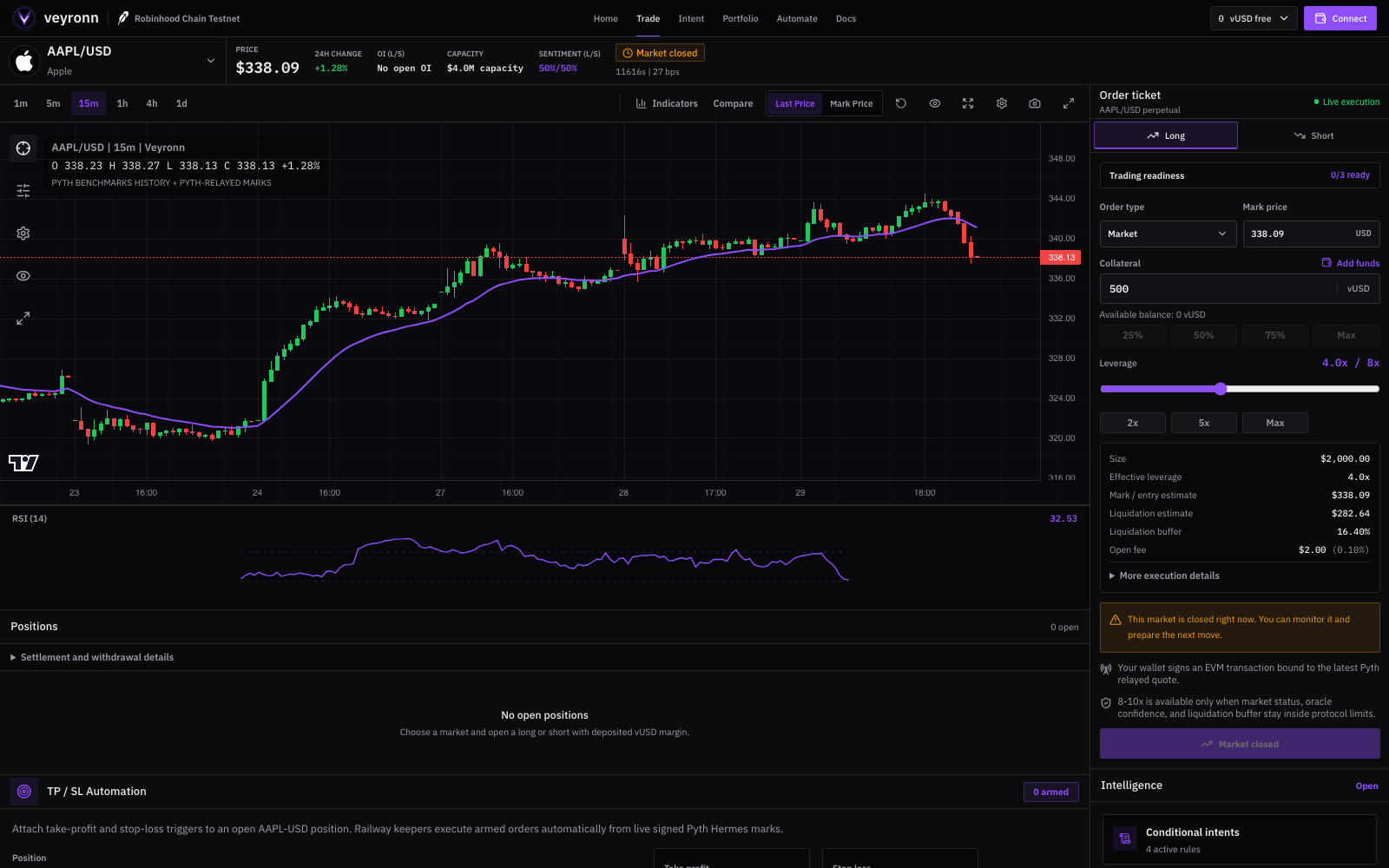Select the 1h timeframe

tap(122, 103)
